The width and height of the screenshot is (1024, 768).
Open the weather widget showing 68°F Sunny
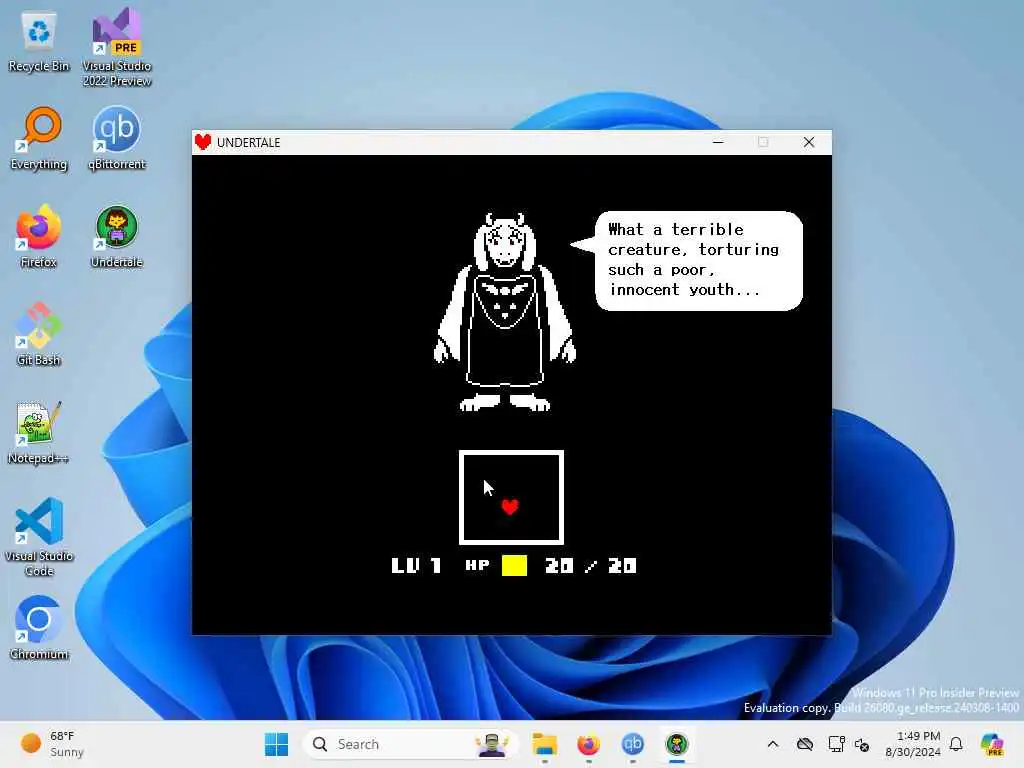point(52,744)
